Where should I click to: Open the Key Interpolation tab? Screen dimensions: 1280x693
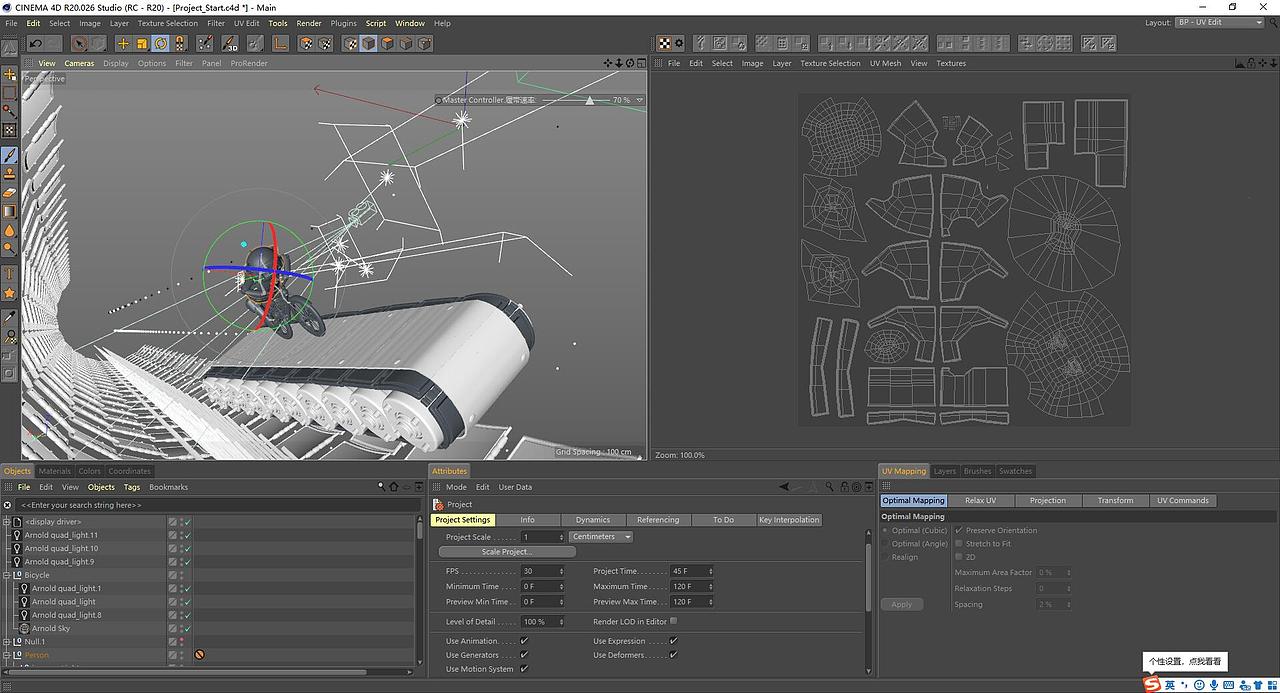789,520
